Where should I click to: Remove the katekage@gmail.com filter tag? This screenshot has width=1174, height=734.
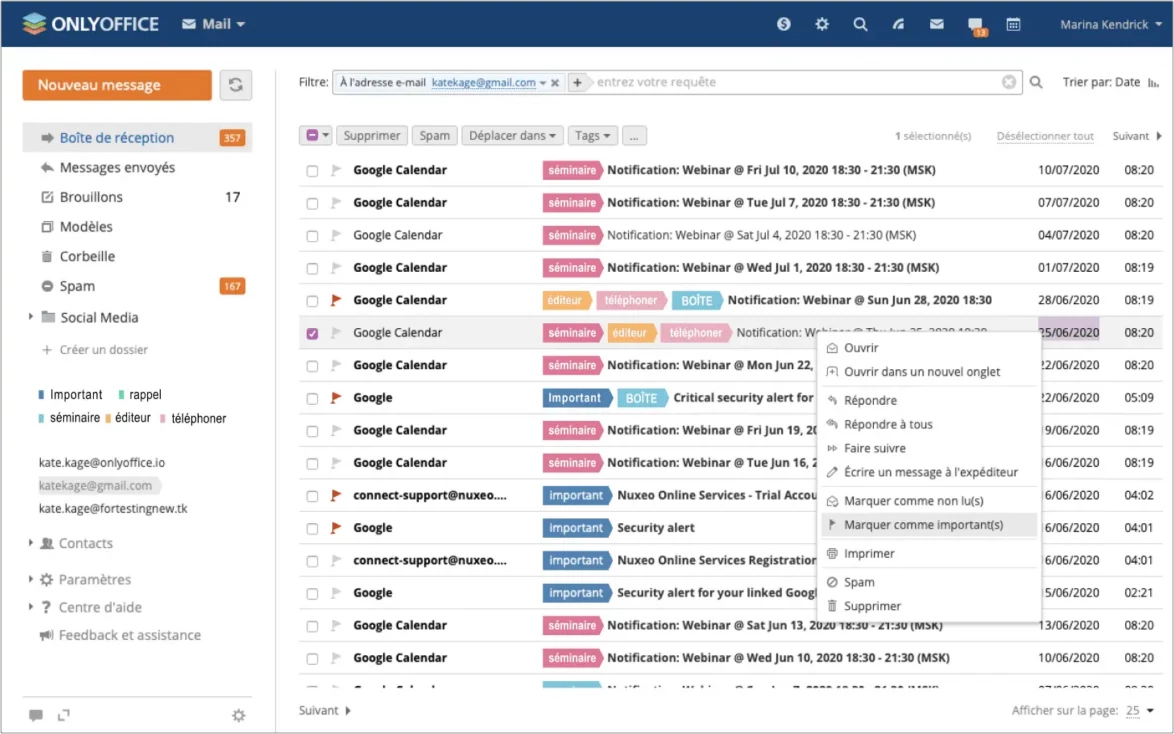tap(555, 83)
